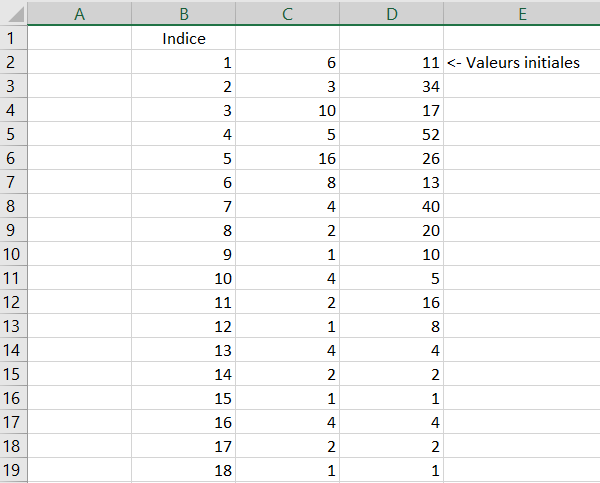Select cell D5 with value 52

click(x=392, y=134)
